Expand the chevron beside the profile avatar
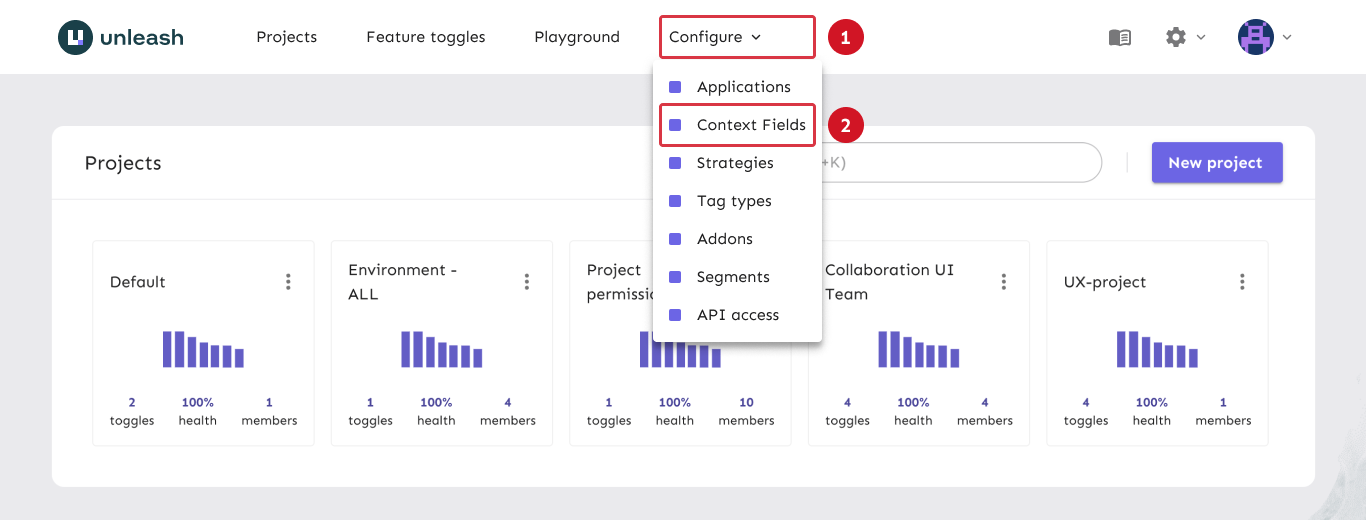Image resolution: width=1366 pixels, height=520 pixels. click(x=1287, y=38)
